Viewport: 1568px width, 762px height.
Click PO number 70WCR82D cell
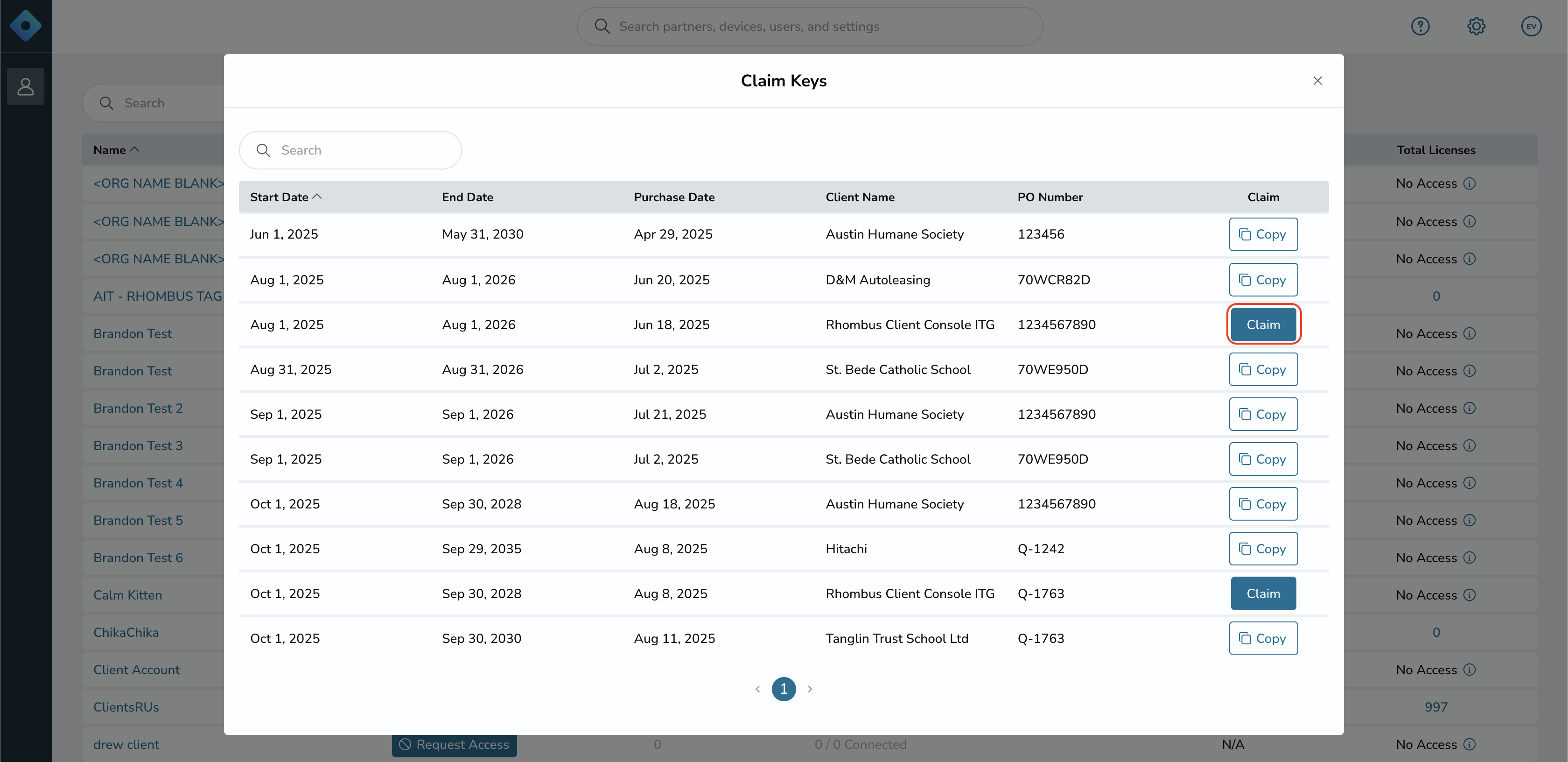1054,280
